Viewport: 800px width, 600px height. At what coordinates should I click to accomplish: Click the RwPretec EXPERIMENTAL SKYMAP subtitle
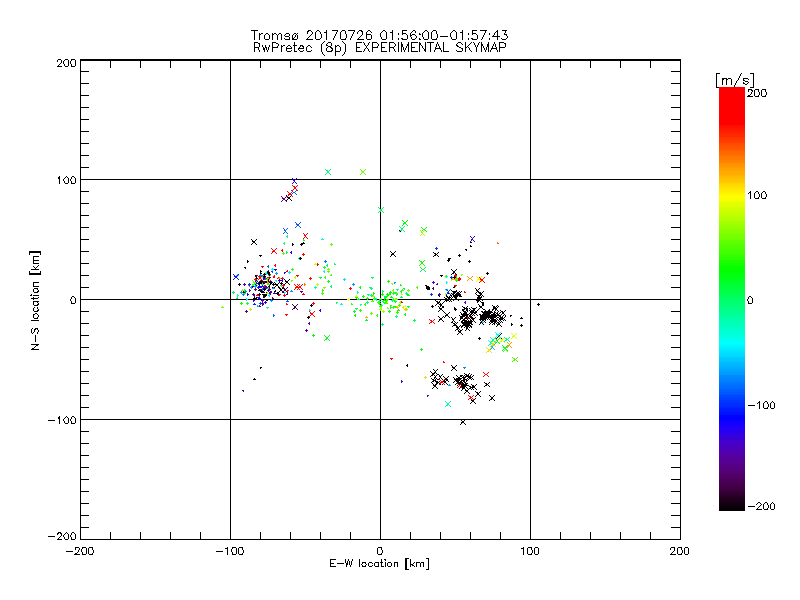(379, 48)
